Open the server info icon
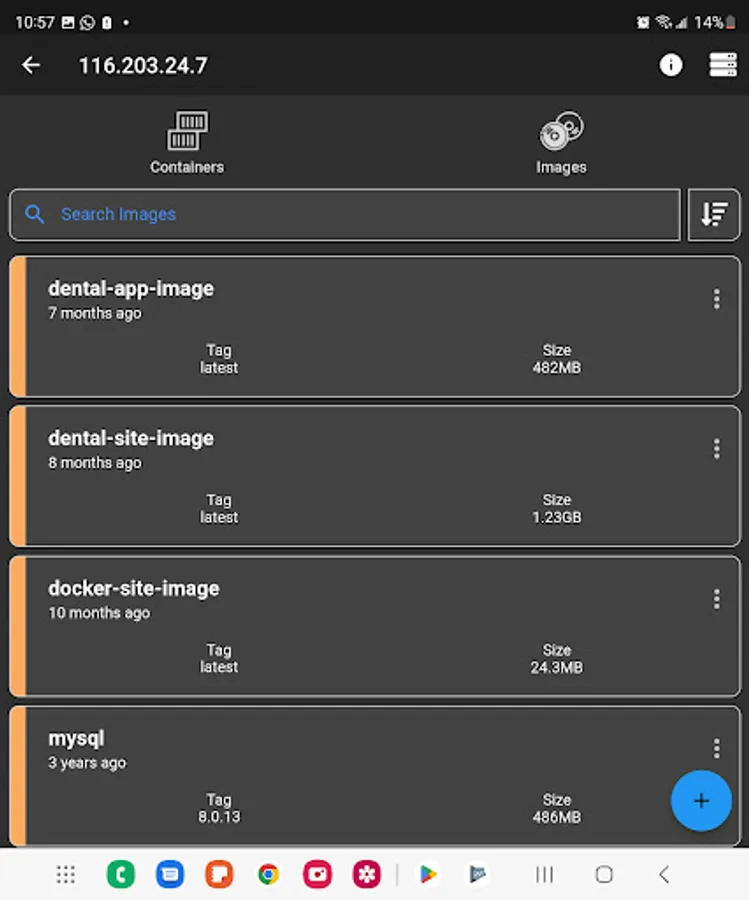The height and width of the screenshot is (900, 749). point(671,65)
